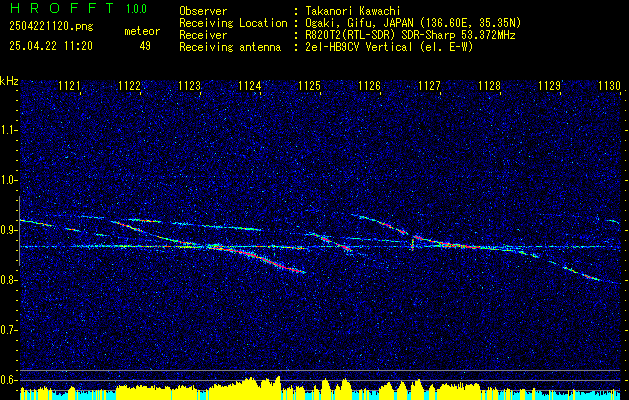The width and height of the screenshot is (629, 400).
Task: Click time axis marker 1122
Action: [x=130, y=86]
